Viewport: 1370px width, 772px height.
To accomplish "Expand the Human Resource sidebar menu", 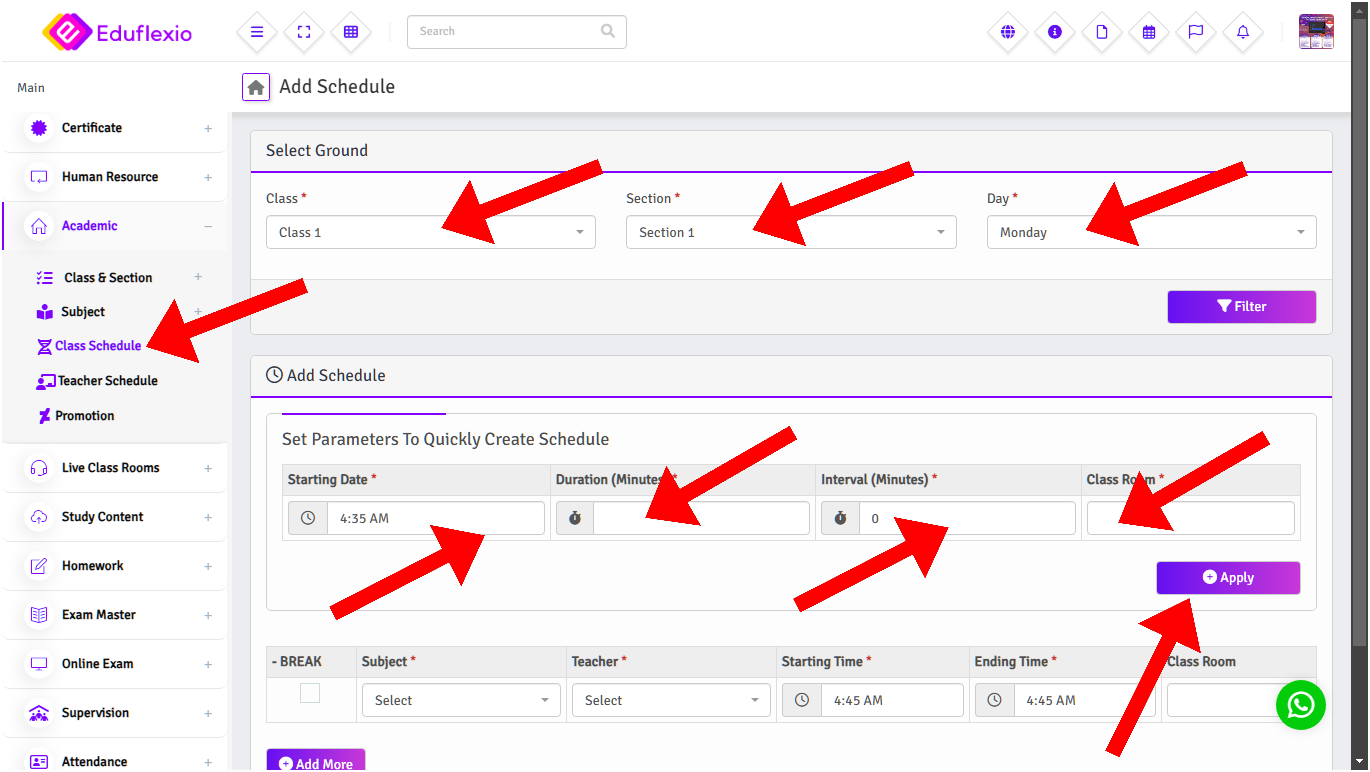I will pyautogui.click(x=110, y=177).
